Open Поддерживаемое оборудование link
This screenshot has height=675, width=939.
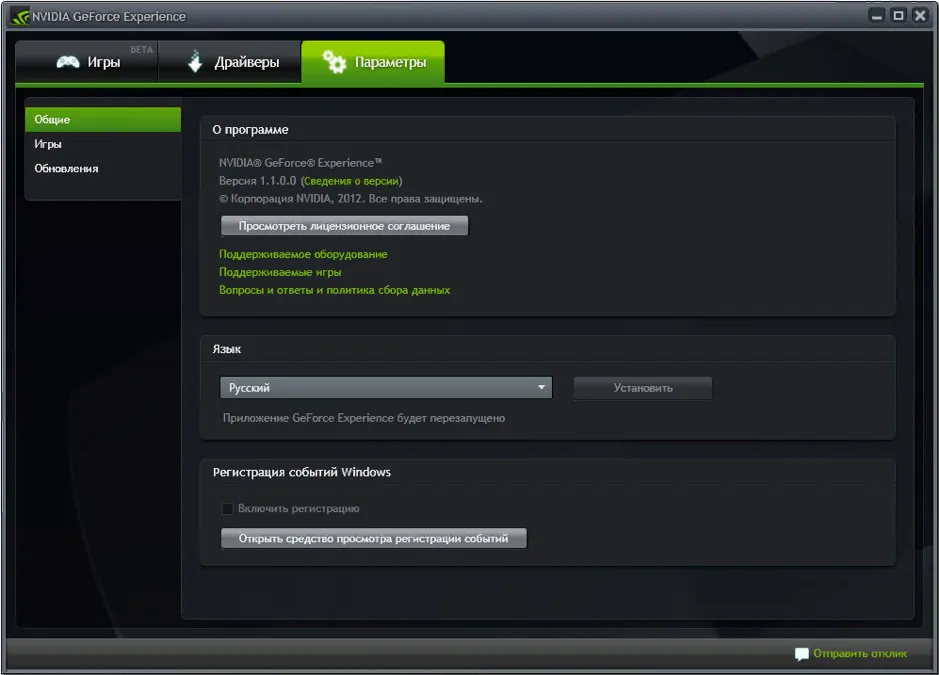303,254
